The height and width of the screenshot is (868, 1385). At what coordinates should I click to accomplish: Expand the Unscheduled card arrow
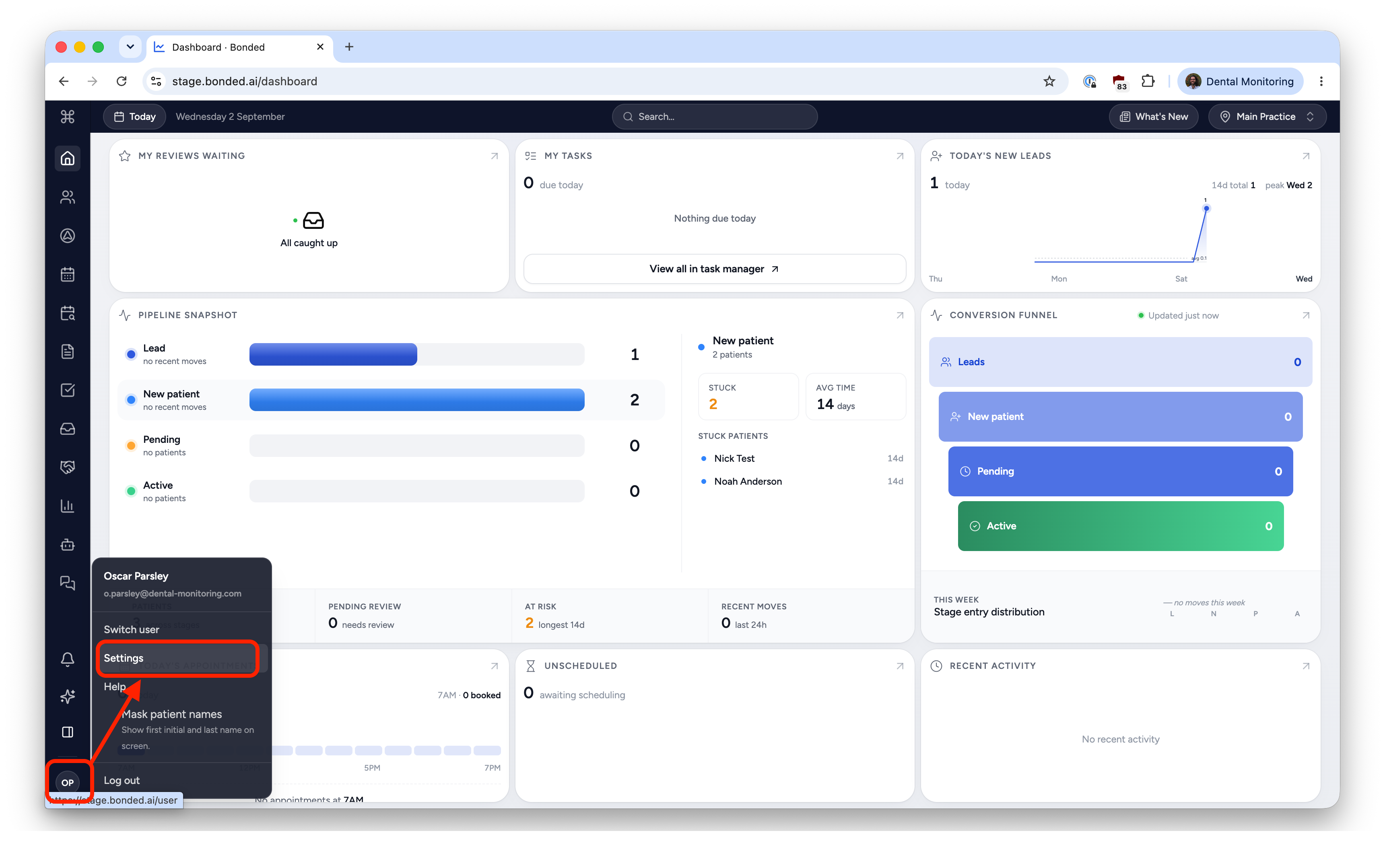coord(900,666)
